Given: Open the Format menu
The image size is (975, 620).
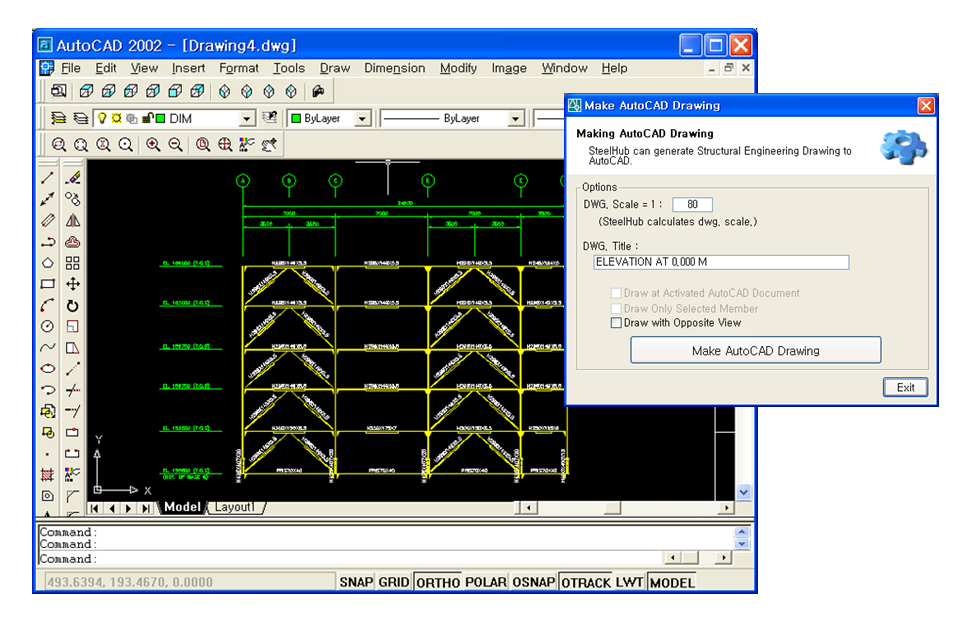Looking at the screenshot, I should point(238,68).
